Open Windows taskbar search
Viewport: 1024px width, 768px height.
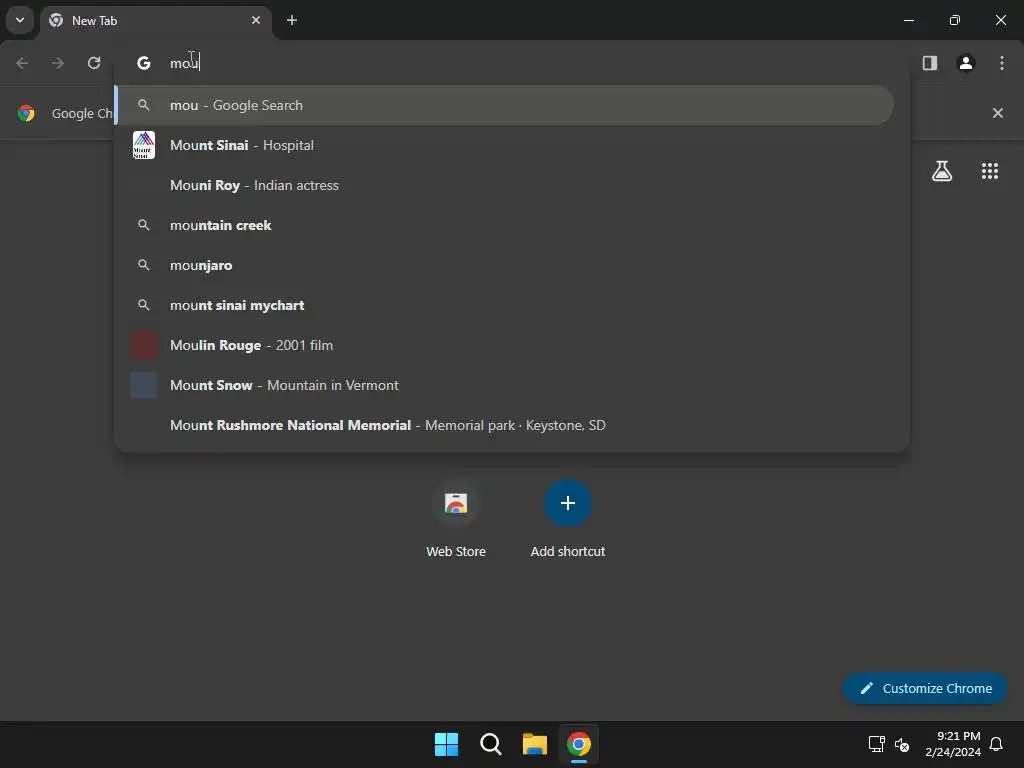(x=490, y=744)
